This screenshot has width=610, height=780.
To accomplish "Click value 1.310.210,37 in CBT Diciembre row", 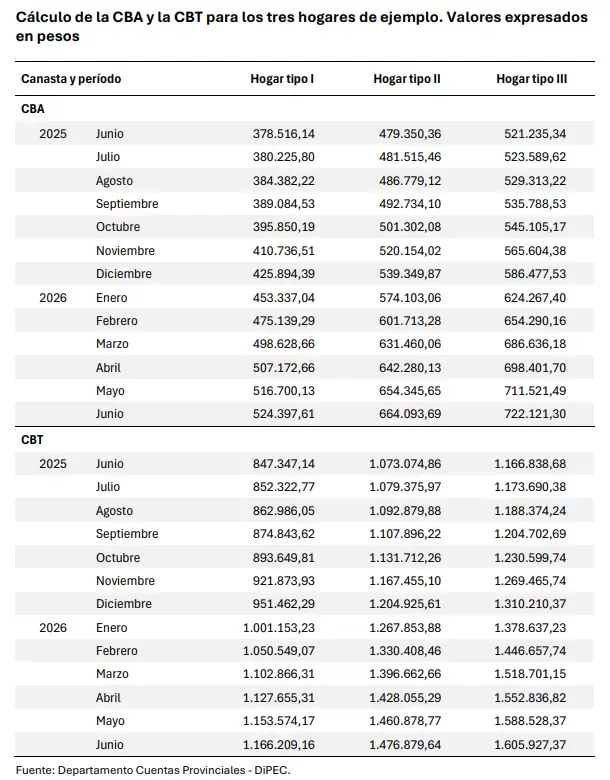I will (530, 604).
